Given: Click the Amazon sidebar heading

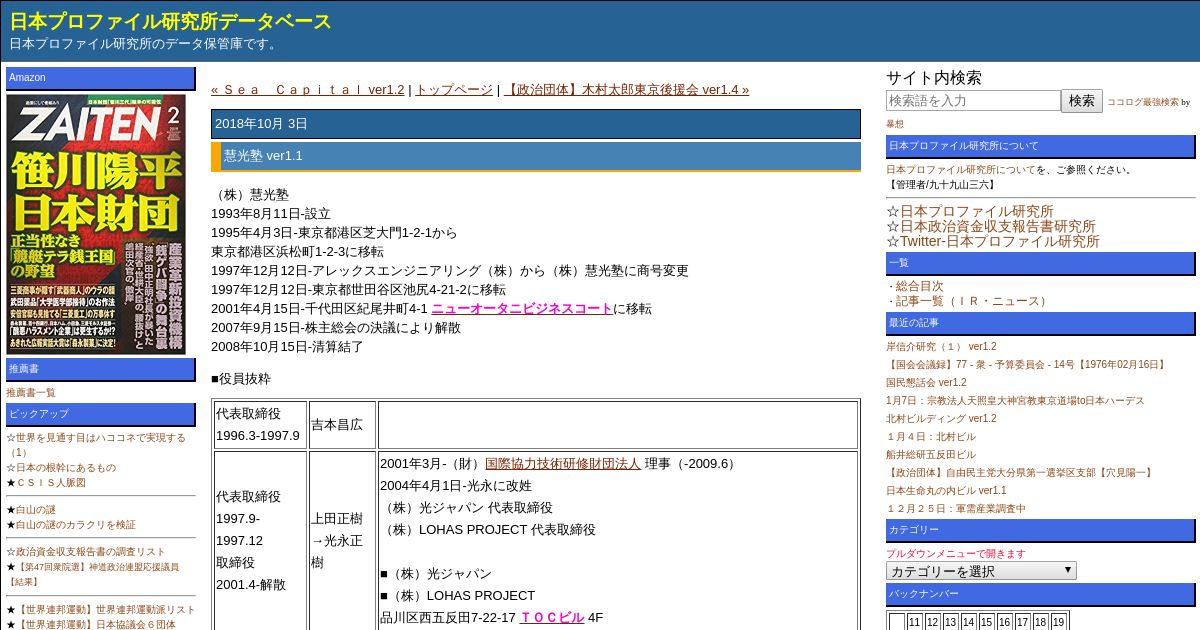Looking at the screenshot, I should 101,78.
